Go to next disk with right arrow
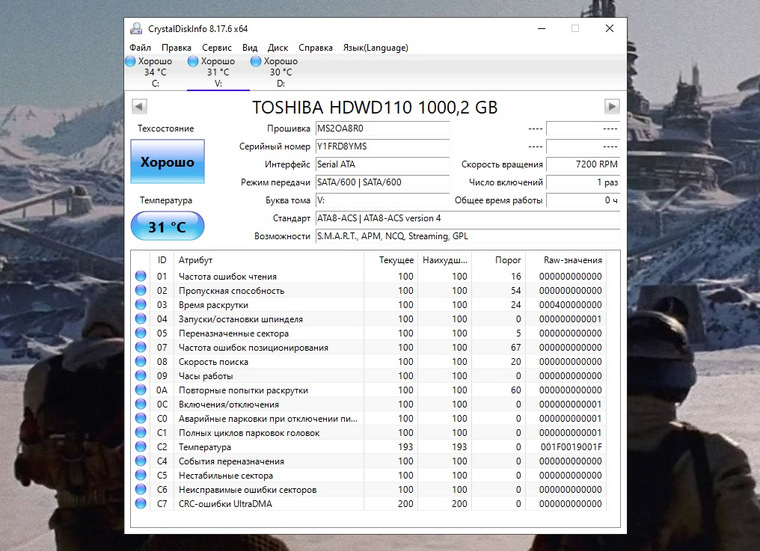Image resolution: width=760 pixels, height=551 pixels. [612, 106]
